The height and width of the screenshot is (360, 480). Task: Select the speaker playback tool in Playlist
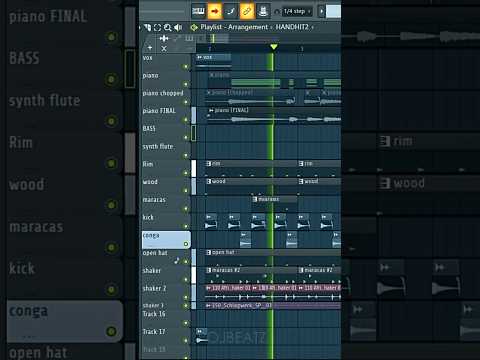tap(178, 27)
